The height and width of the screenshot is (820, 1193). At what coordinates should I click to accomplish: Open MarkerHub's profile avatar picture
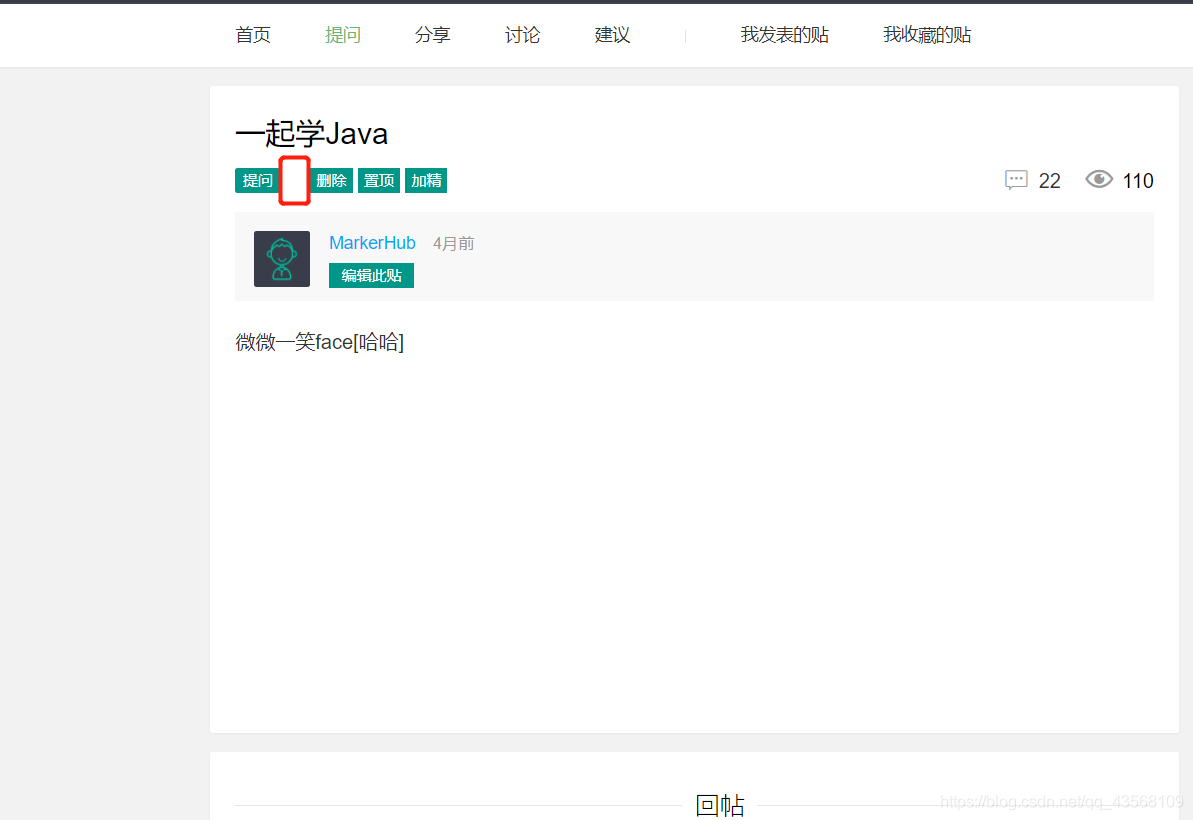[281, 258]
